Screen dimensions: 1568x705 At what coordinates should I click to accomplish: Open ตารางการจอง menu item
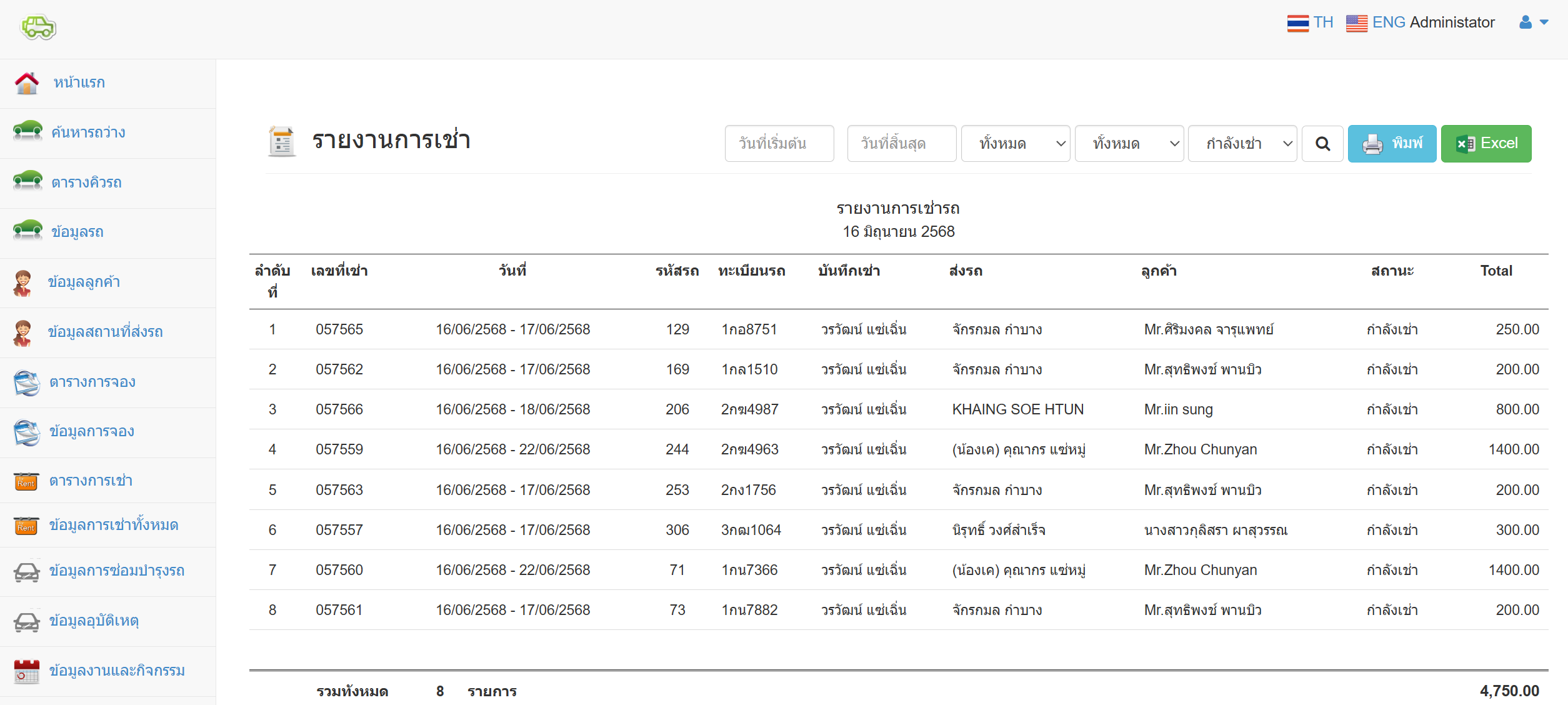pos(92,382)
